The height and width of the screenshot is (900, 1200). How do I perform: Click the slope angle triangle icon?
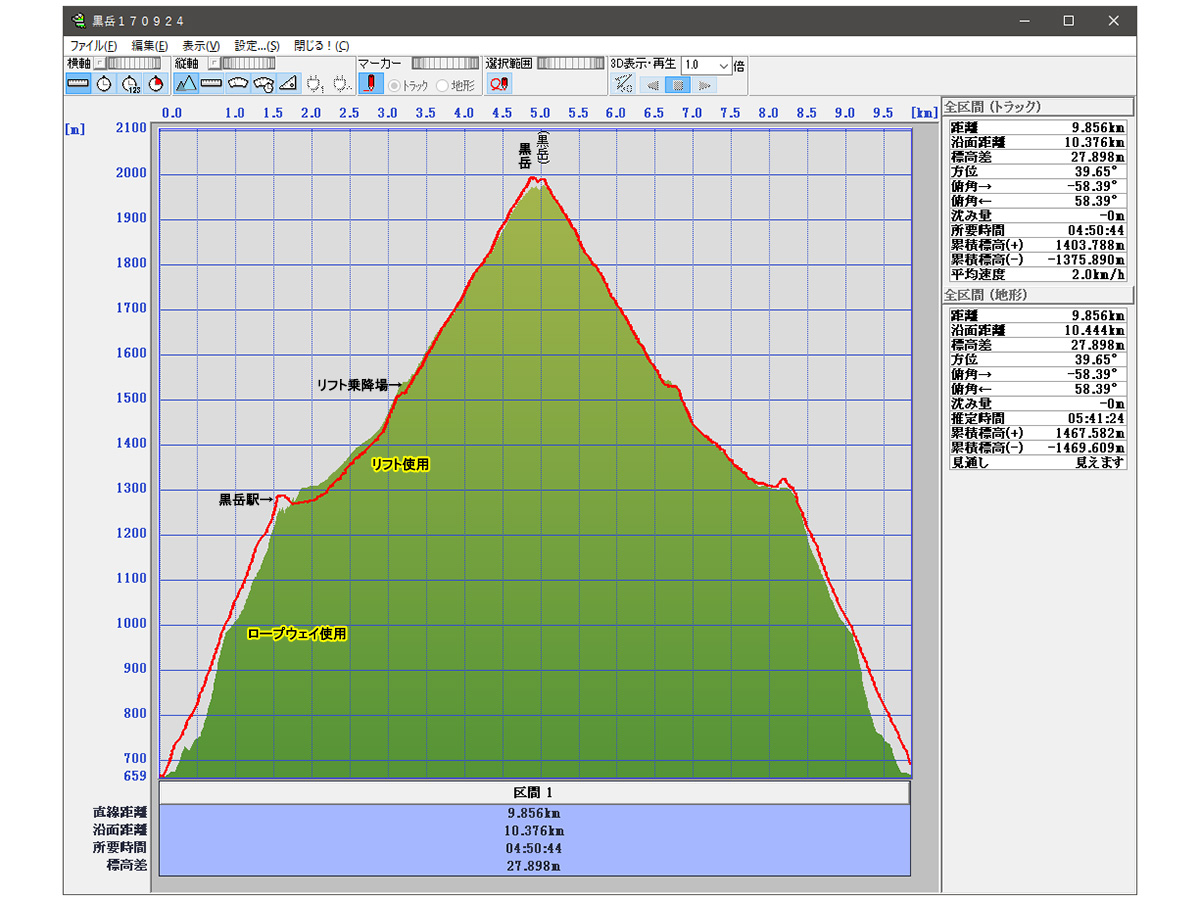(289, 84)
